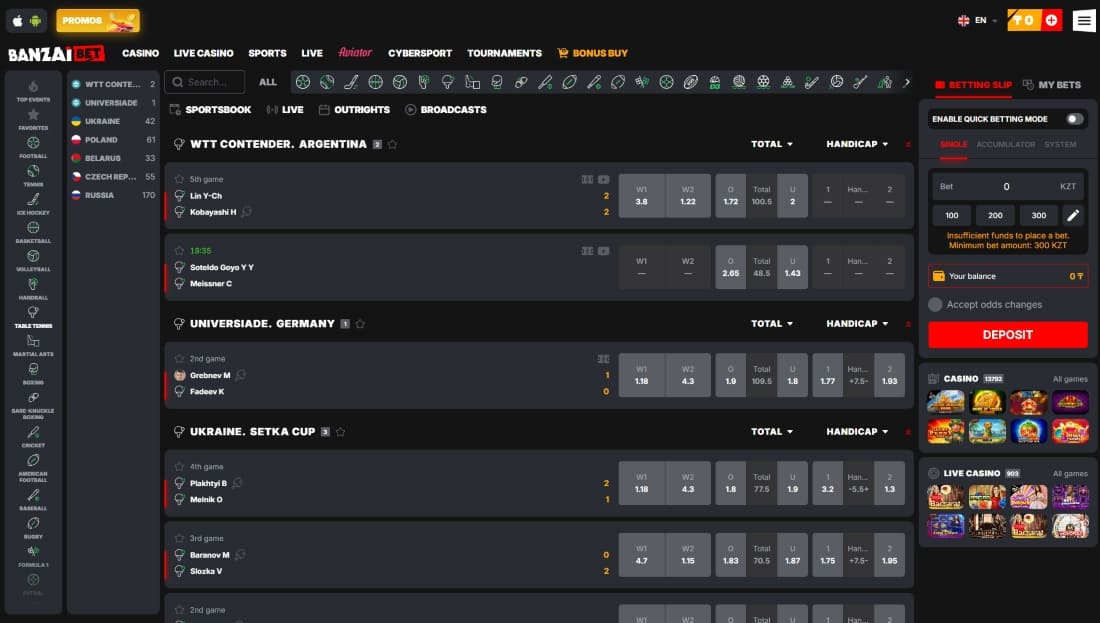
Task: Select Boxing in the sports sidebar
Action: click(x=33, y=373)
